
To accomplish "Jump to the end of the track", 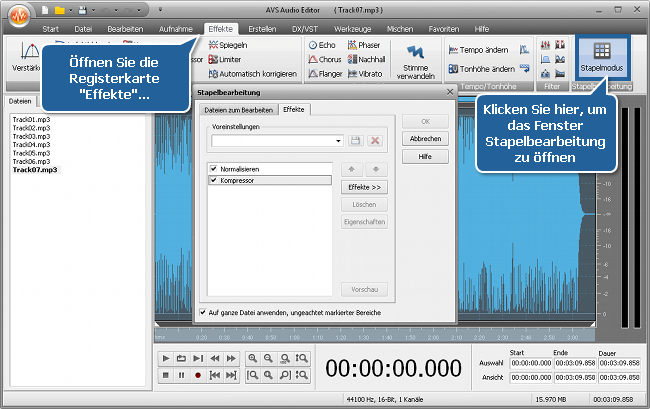I will (231, 375).
